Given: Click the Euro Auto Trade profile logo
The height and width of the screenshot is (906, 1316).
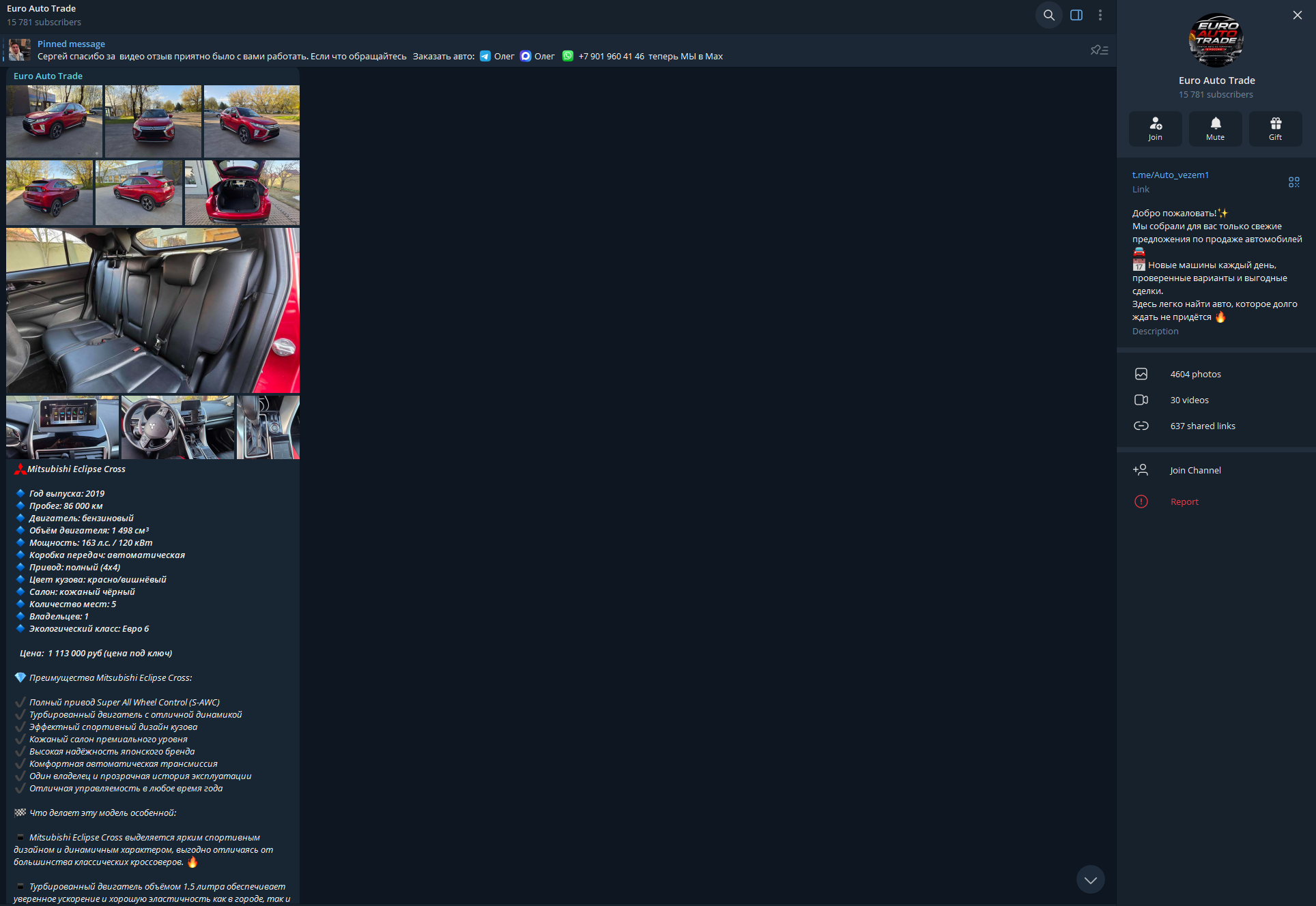Looking at the screenshot, I should point(1216,40).
